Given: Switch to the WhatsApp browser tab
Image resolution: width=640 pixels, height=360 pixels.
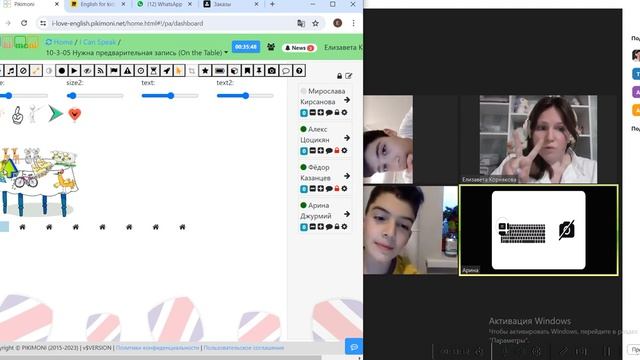Looking at the screenshot, I should click(164, 4).
